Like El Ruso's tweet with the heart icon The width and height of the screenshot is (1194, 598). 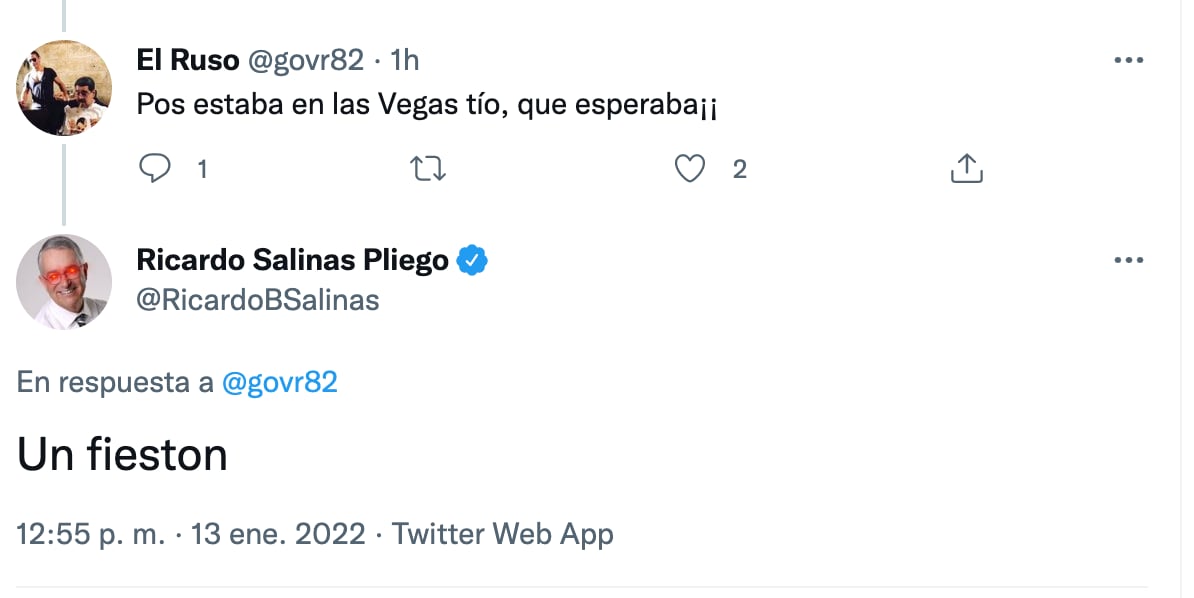[x=689, y=169]
